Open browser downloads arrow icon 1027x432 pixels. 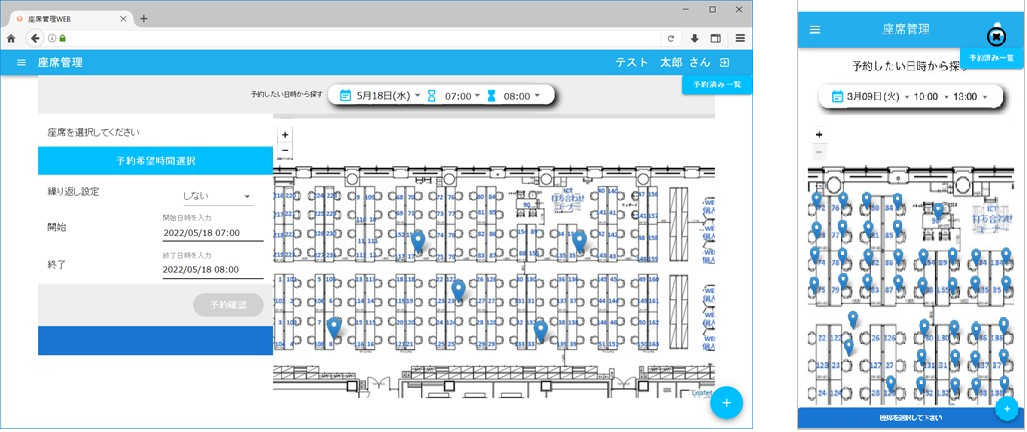pos(695,39)
